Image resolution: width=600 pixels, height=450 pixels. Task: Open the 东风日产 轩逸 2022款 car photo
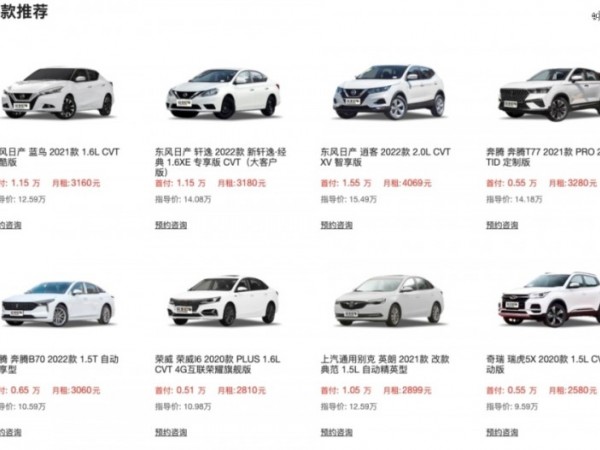(x=223, y=94)
